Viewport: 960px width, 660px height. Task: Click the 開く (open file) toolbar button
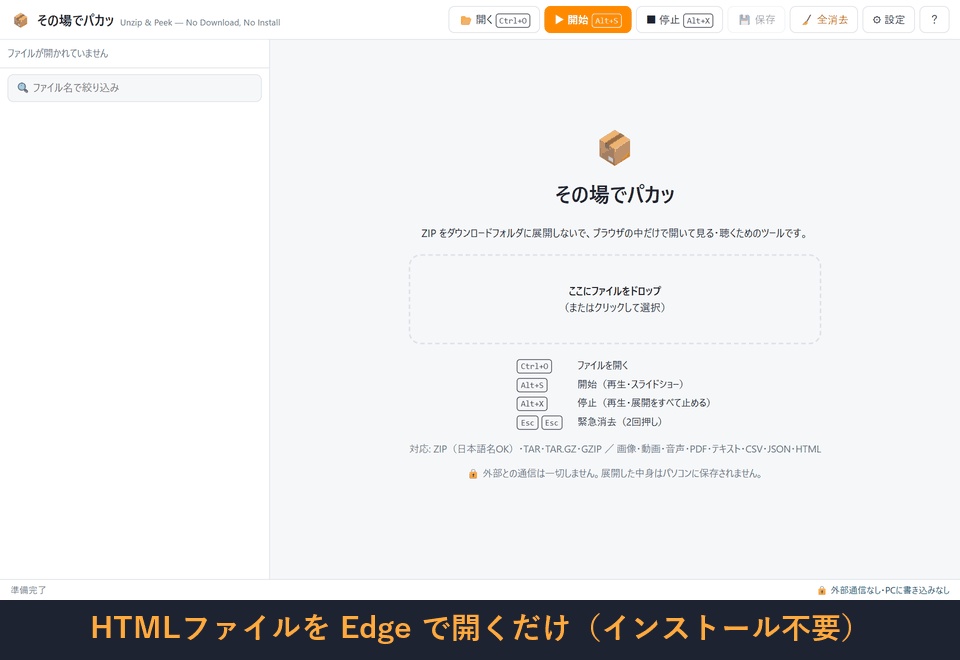point(493,20)
